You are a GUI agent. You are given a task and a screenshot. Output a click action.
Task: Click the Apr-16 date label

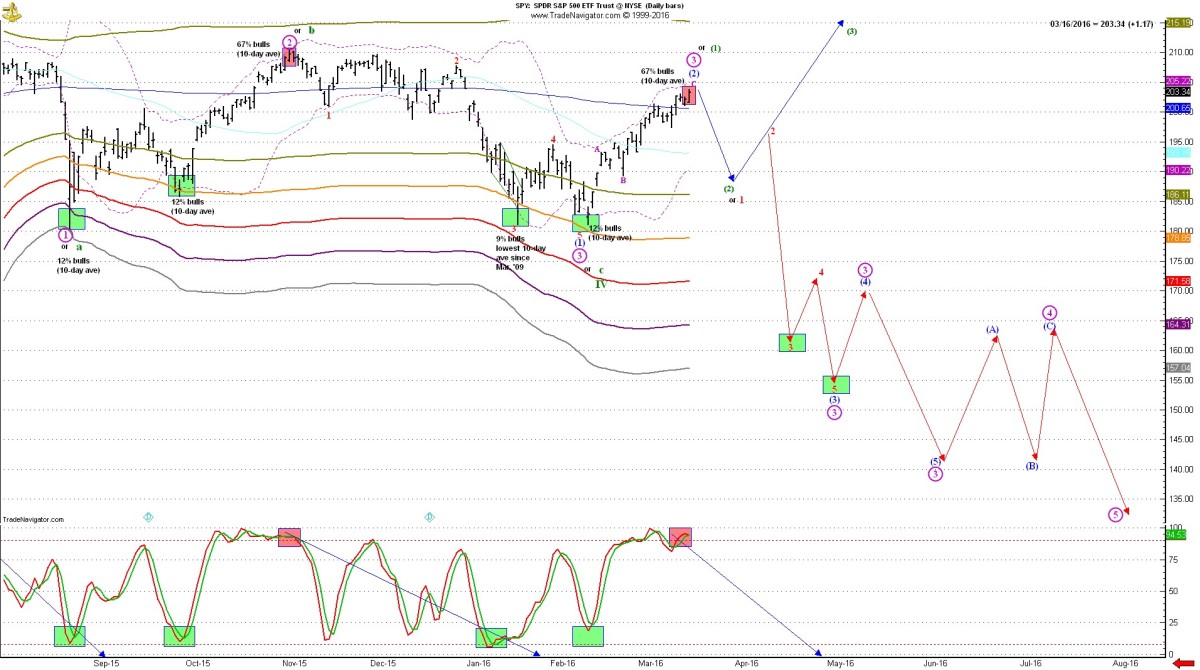click(x=745, y=662)
